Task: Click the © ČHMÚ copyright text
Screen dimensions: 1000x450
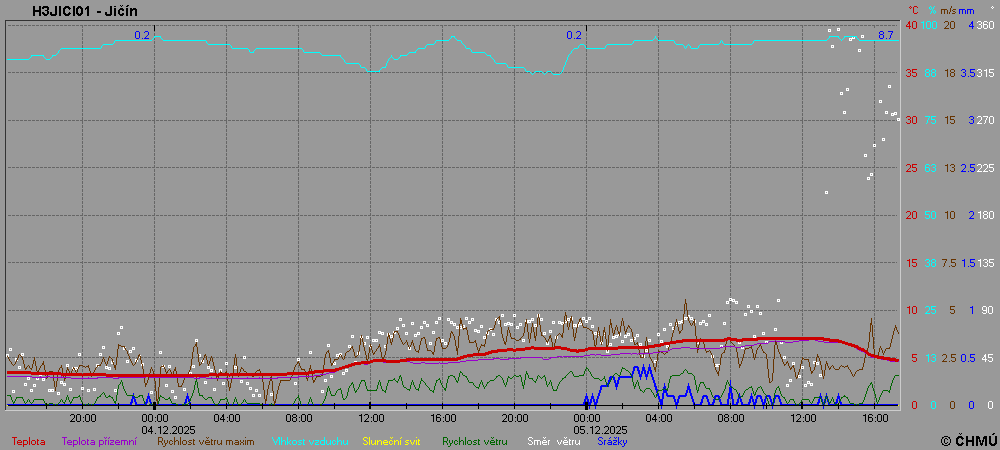Action: click(x=968, y=440)
